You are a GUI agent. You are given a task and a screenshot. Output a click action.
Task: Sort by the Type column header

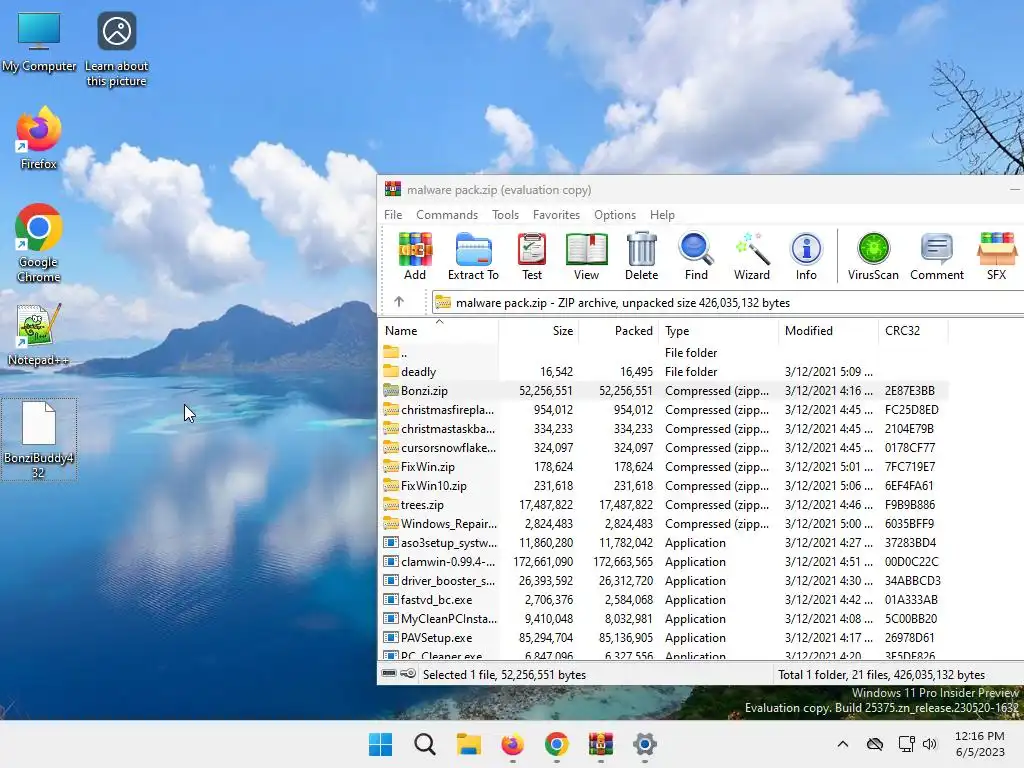pos(718,330)
